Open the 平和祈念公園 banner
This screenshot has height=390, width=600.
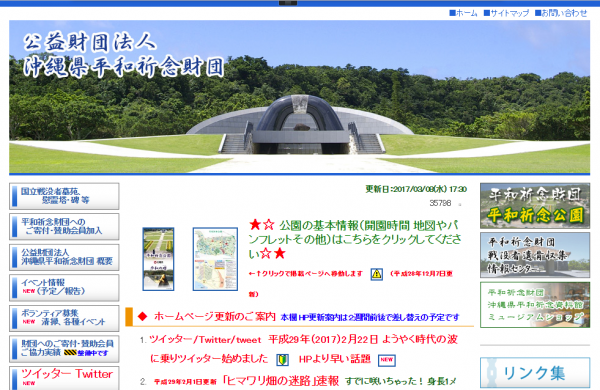pos(535,206)
